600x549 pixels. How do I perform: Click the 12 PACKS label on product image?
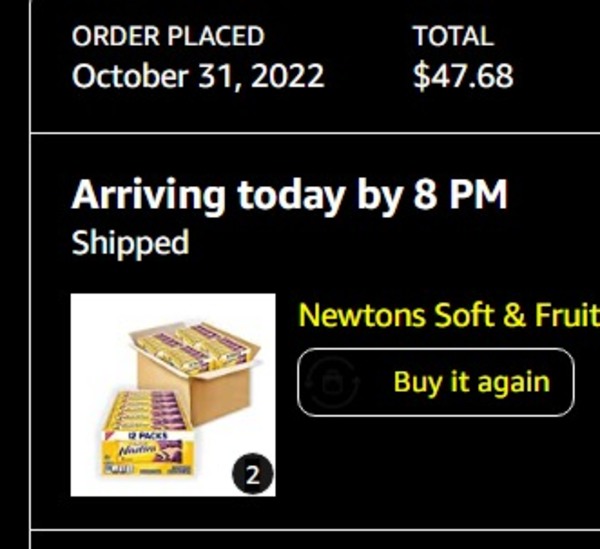click(150, 436)
